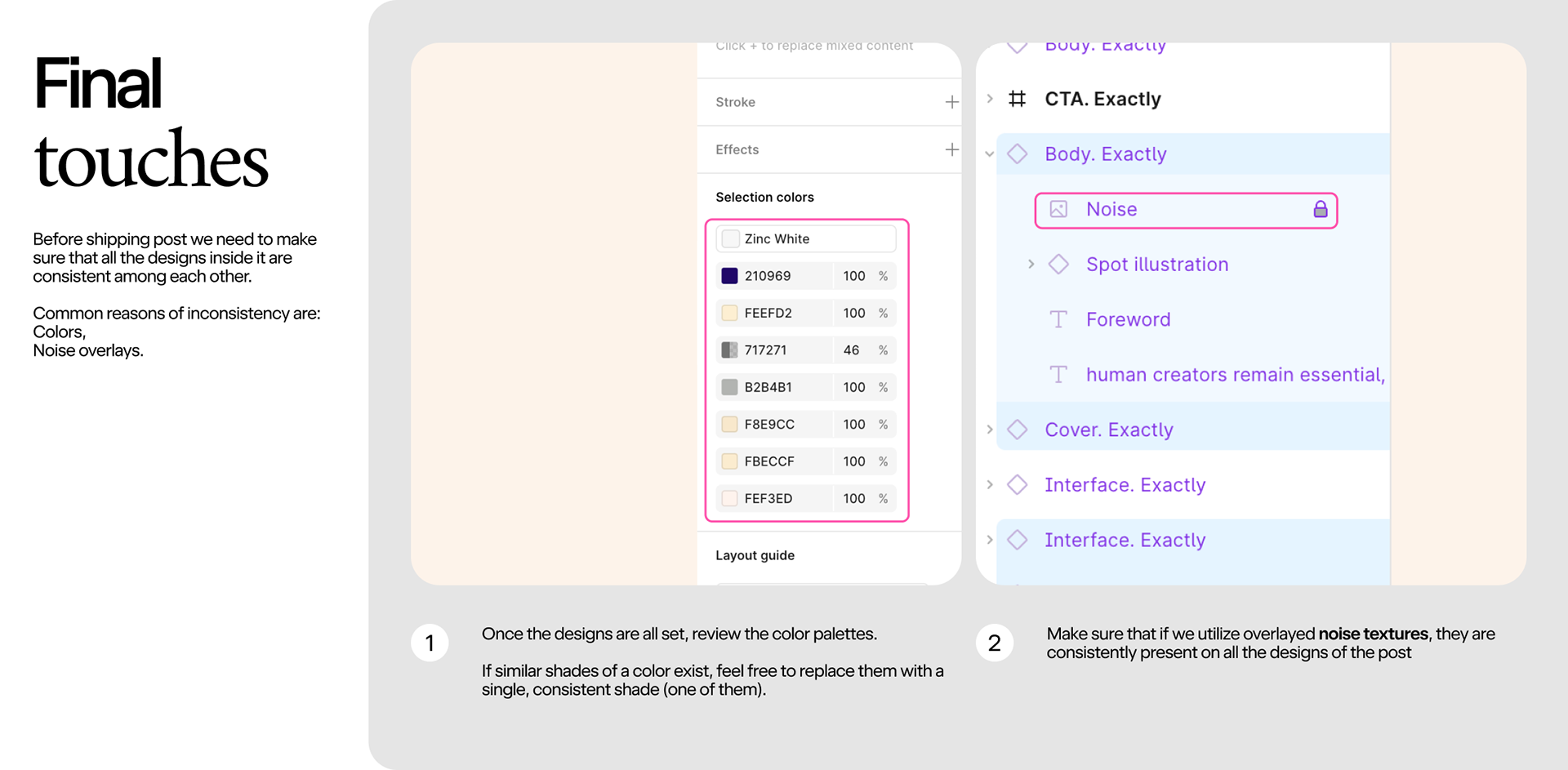
Task: Click the FEF3ED hex value field
Action: 768,498
